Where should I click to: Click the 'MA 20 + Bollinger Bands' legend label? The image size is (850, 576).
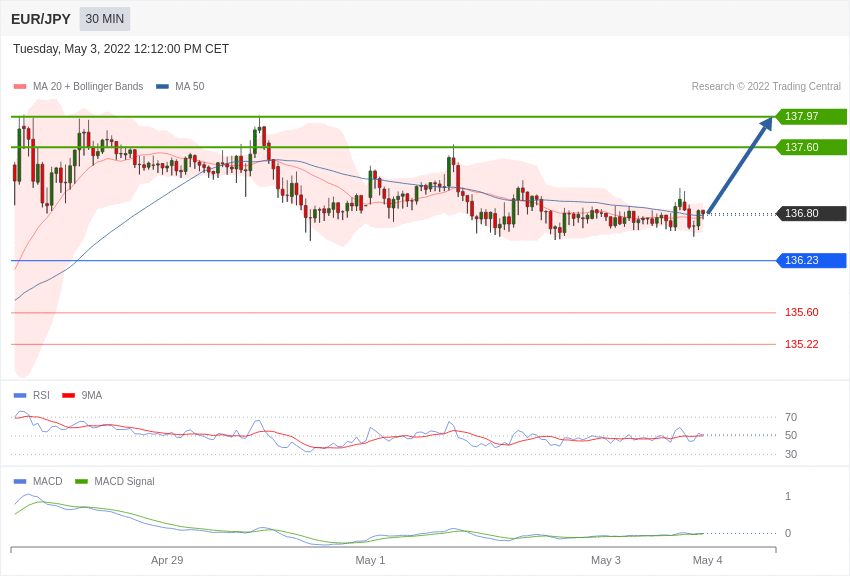point(88,86)
